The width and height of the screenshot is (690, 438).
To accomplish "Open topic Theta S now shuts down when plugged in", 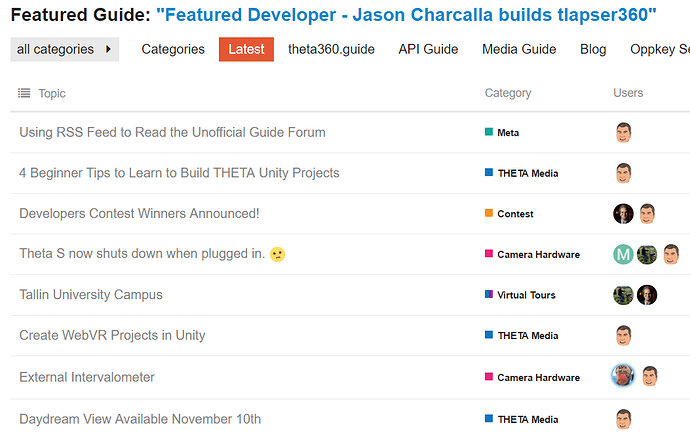I will (142, 254).
